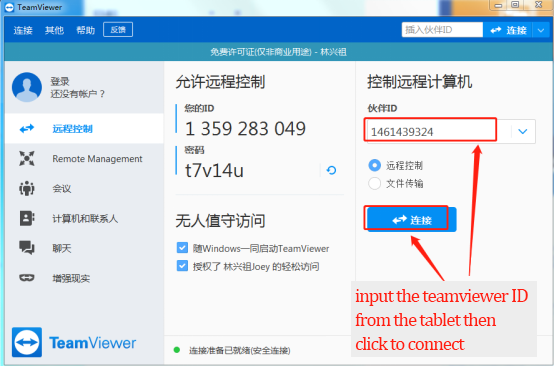Click the partner ID input field
Image resolution: width=554 pixels, height=367 pixels.
tap(437, 132)
